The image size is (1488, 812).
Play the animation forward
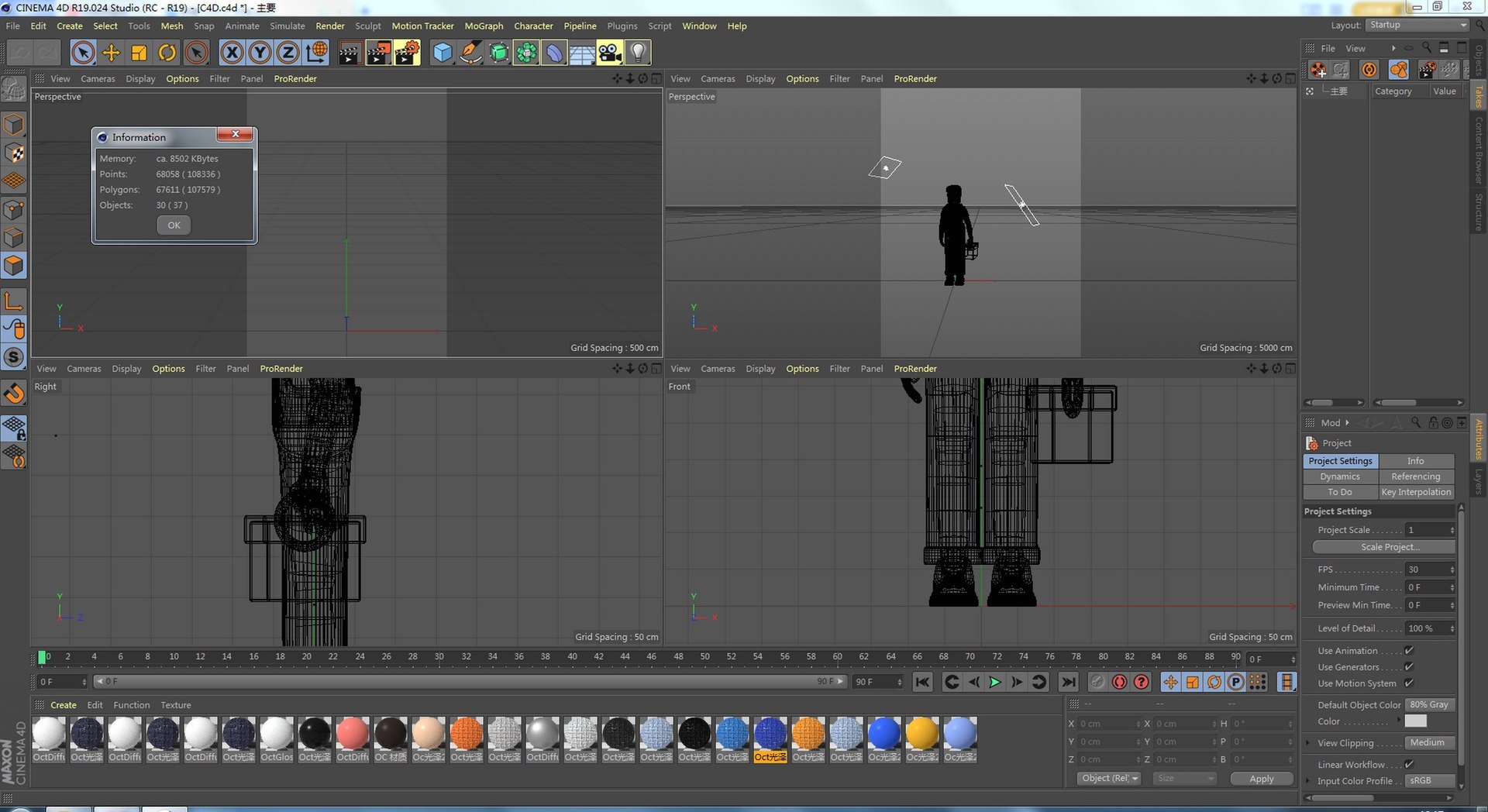tap(995, 682)
